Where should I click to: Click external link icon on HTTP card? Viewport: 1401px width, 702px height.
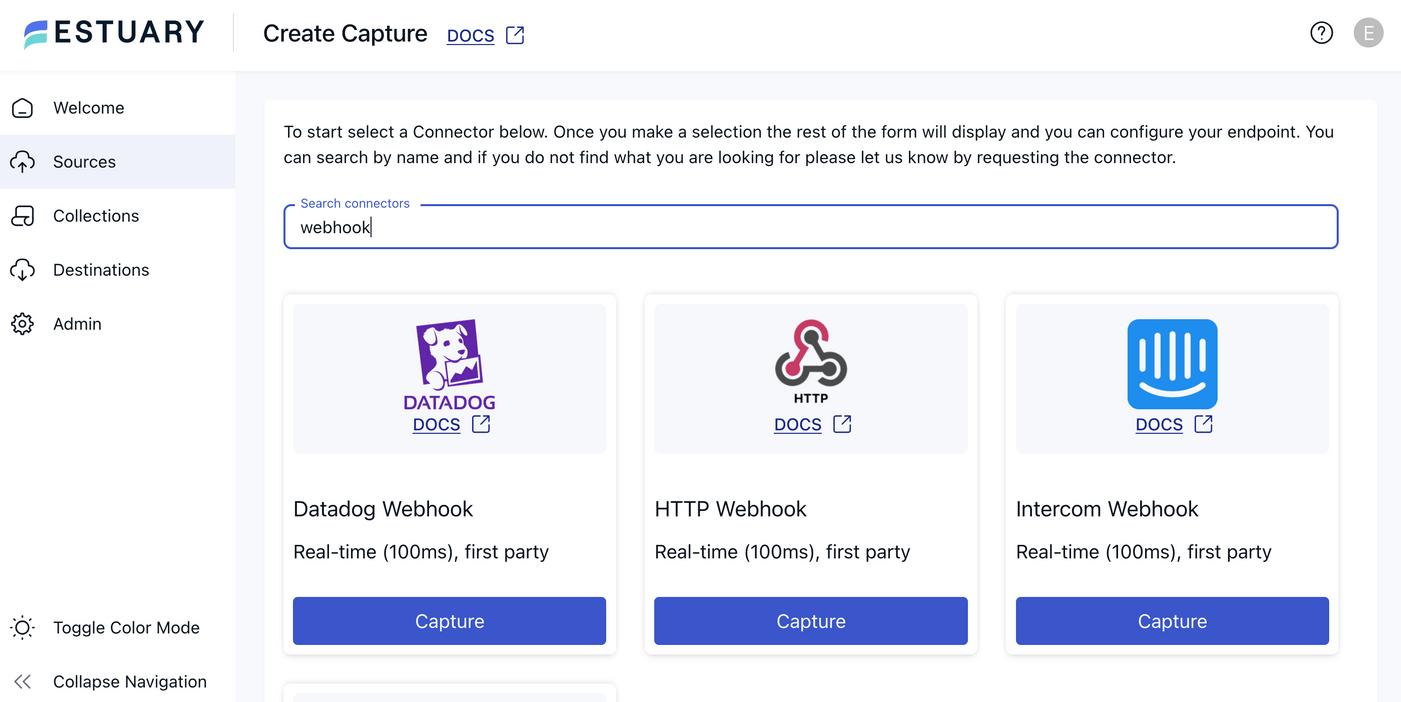pyautogui.click(x=842, y=424)
